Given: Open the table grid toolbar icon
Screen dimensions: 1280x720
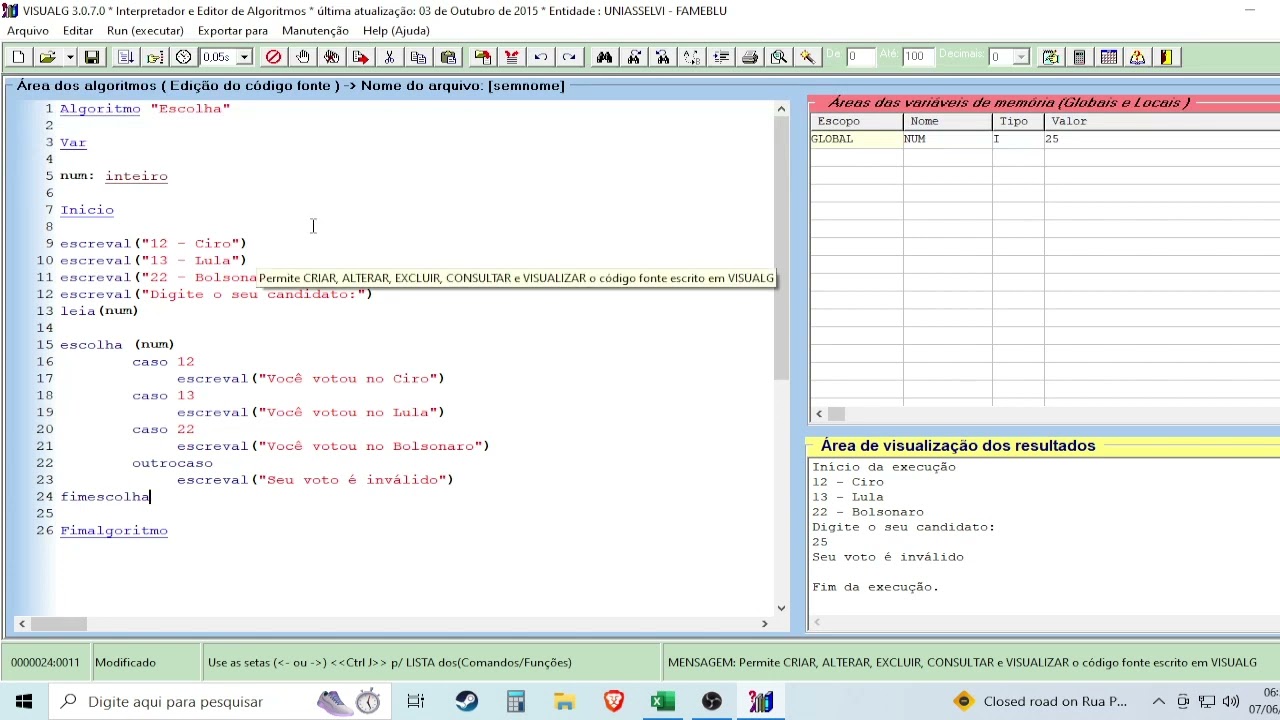Looking at the screenshot, I should point(1109,57).
